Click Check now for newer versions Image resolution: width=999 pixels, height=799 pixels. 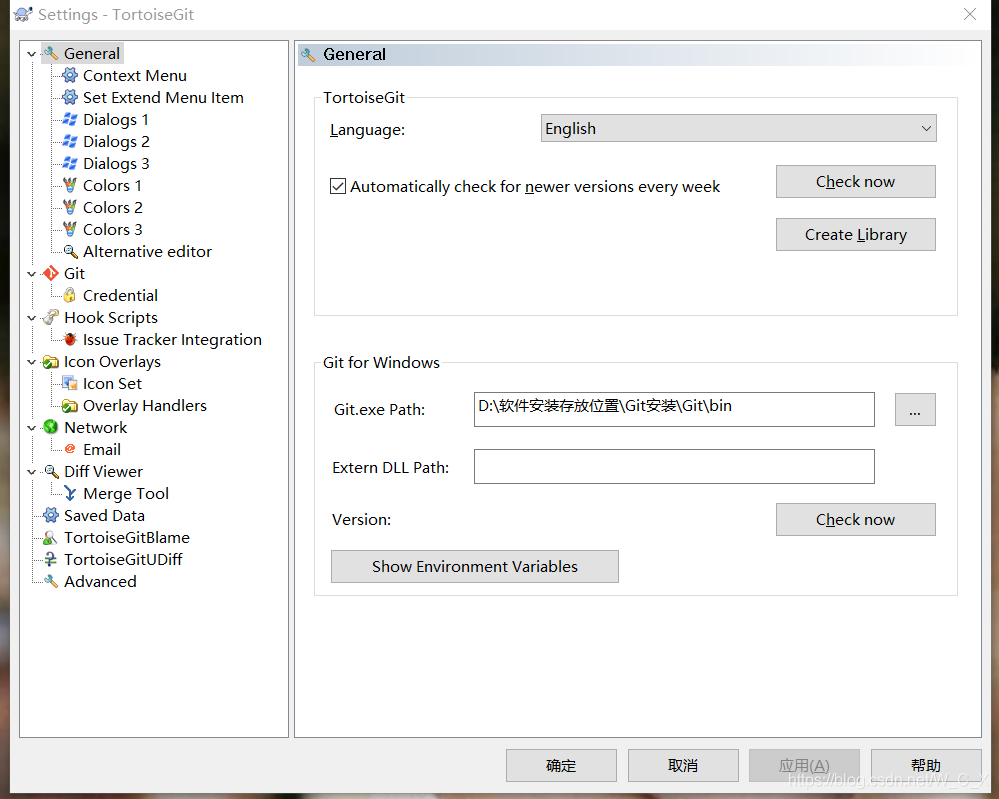[x=856, y=182]
